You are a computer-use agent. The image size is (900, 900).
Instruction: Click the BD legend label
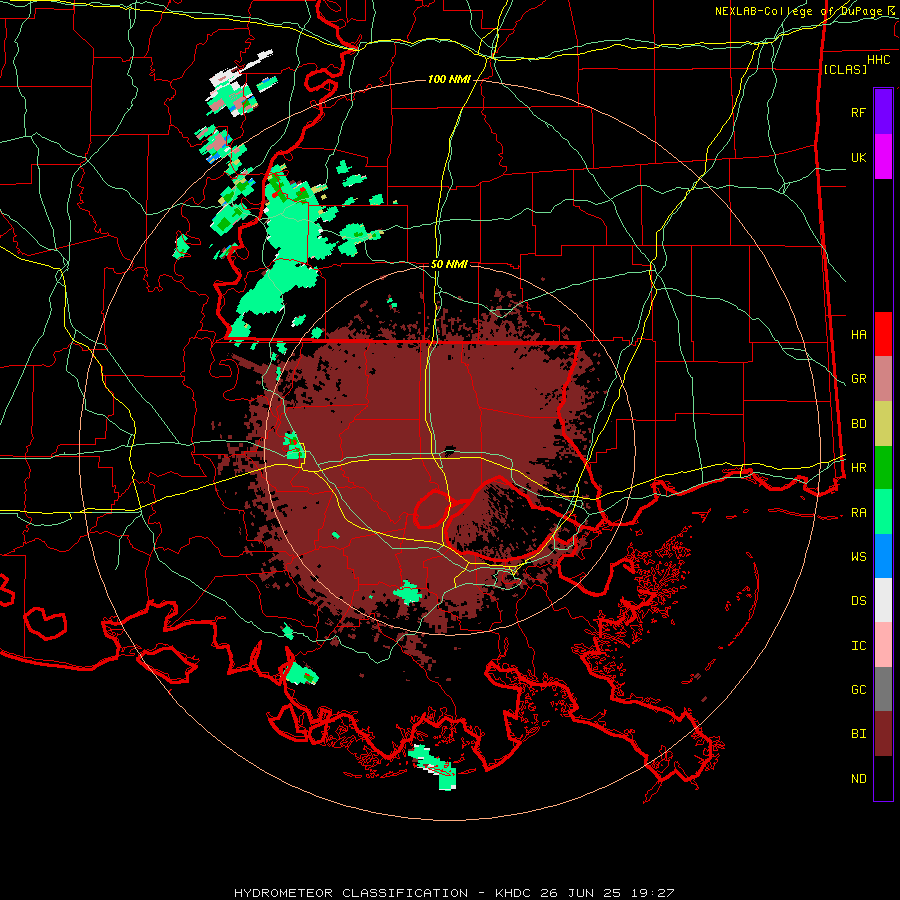pos(858,424)
